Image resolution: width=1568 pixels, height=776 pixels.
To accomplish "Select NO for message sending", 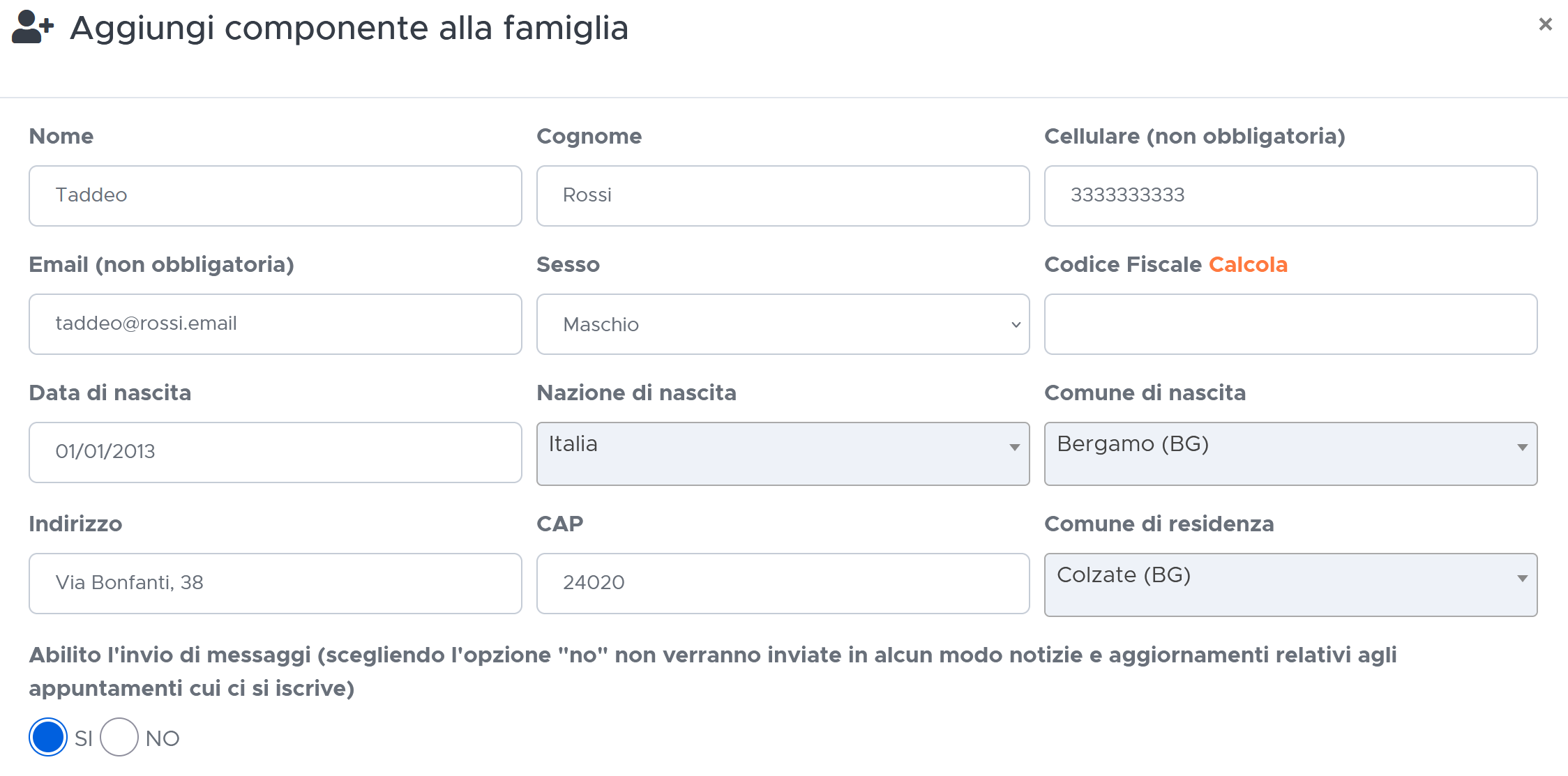I will coord(119,737).
